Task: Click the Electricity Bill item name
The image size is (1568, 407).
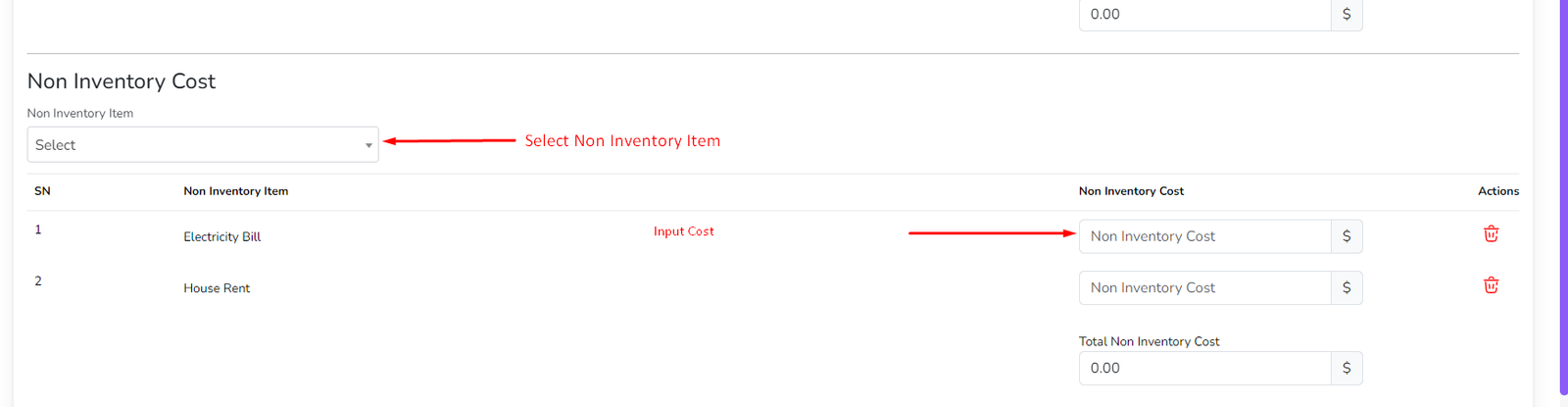Action: tap(222, 236)
